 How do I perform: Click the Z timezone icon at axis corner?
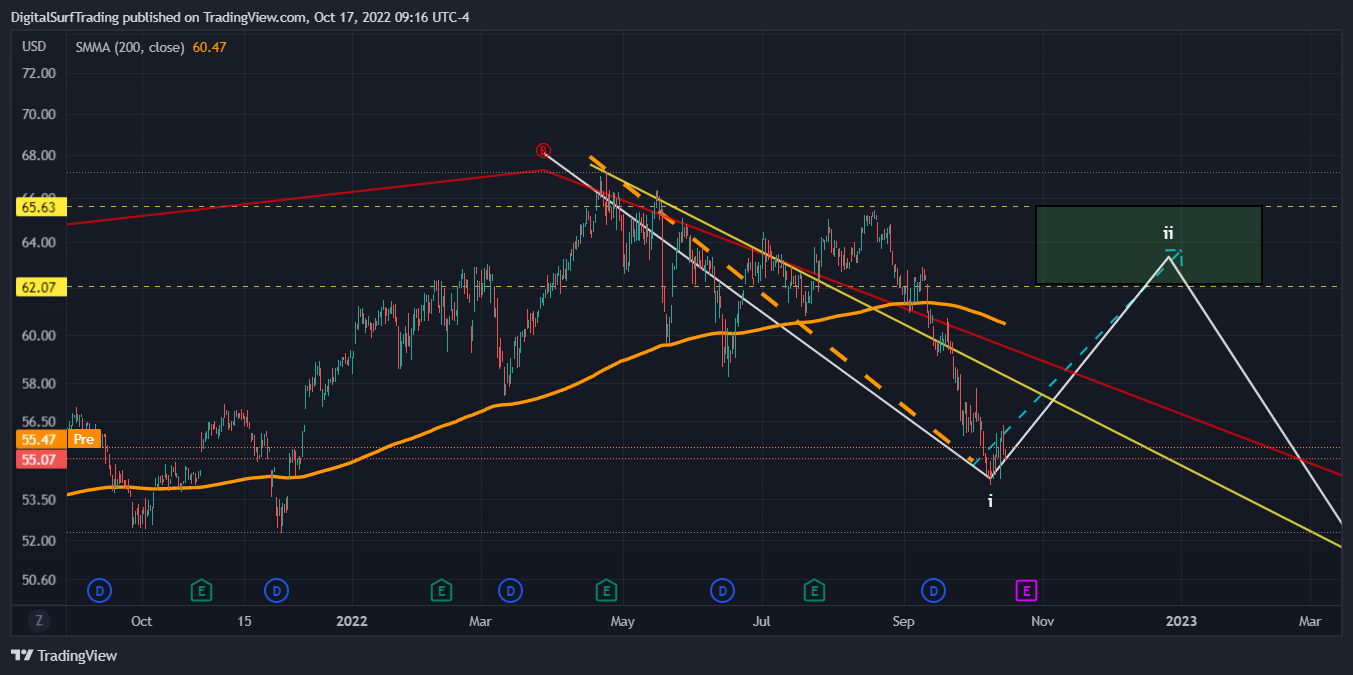[39, 621]
